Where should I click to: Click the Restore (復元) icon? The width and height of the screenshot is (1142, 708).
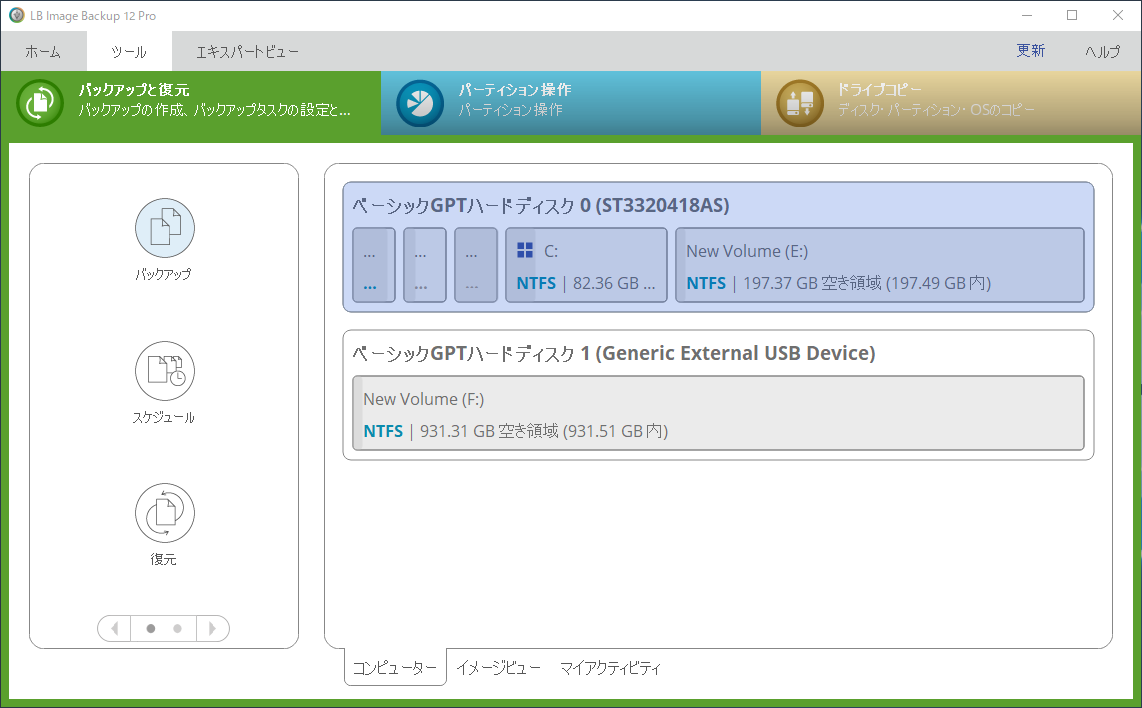[x=165, y=513]
